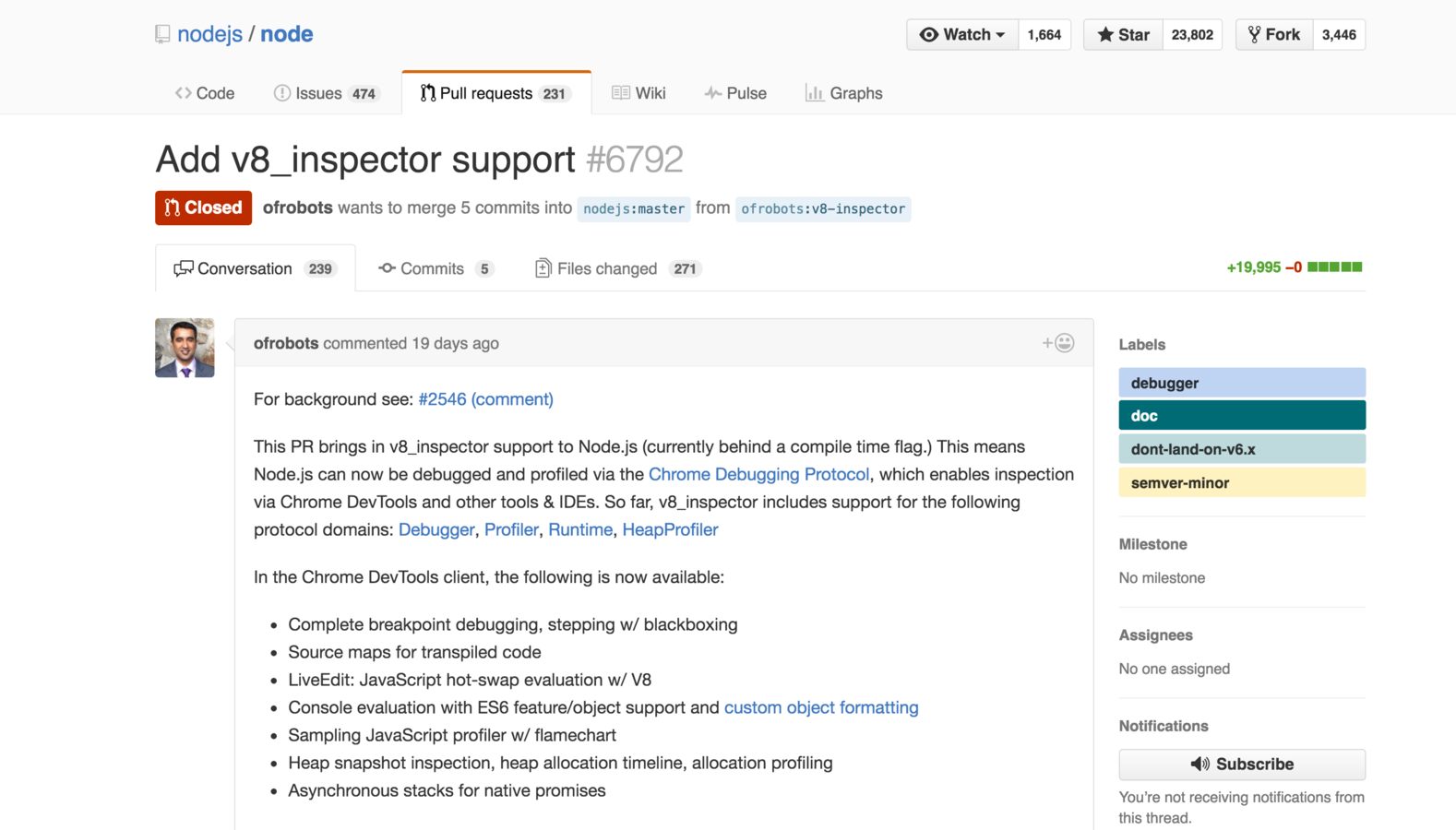Click the Pull requests branch icon
The width and height of the screenshot is (1456, 830).
[428, 93]
